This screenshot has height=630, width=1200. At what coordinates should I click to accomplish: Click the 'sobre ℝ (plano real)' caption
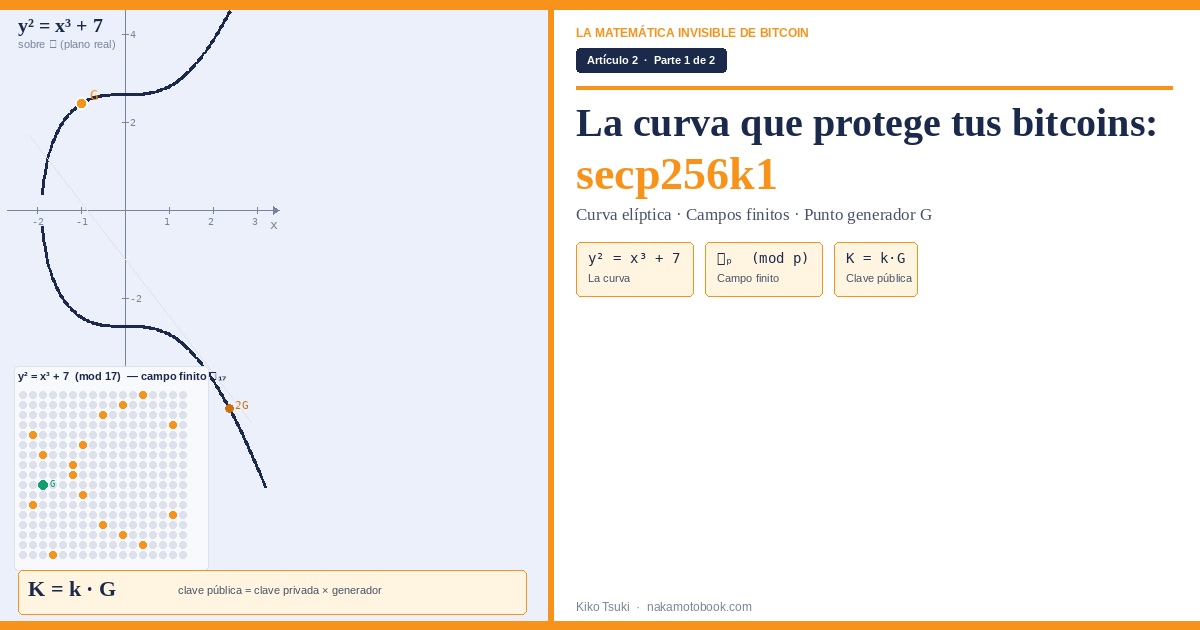[x=66, y=44]
